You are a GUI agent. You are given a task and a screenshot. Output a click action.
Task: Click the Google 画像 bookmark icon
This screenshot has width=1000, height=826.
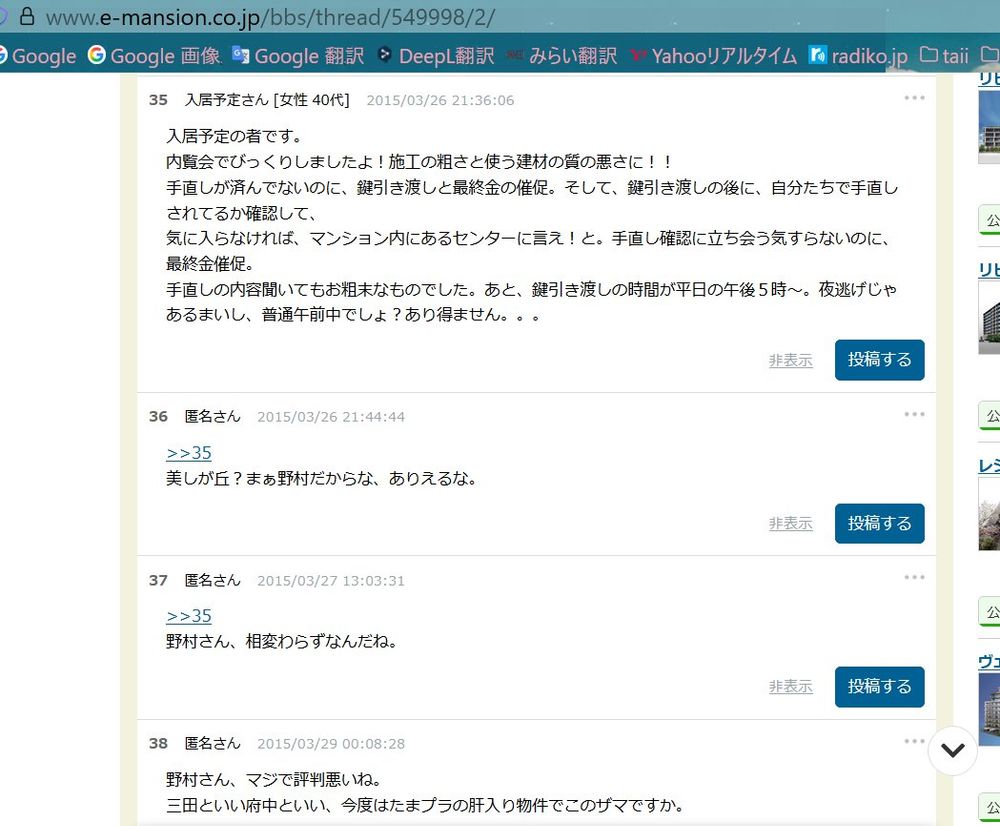(x=97, y=55)
